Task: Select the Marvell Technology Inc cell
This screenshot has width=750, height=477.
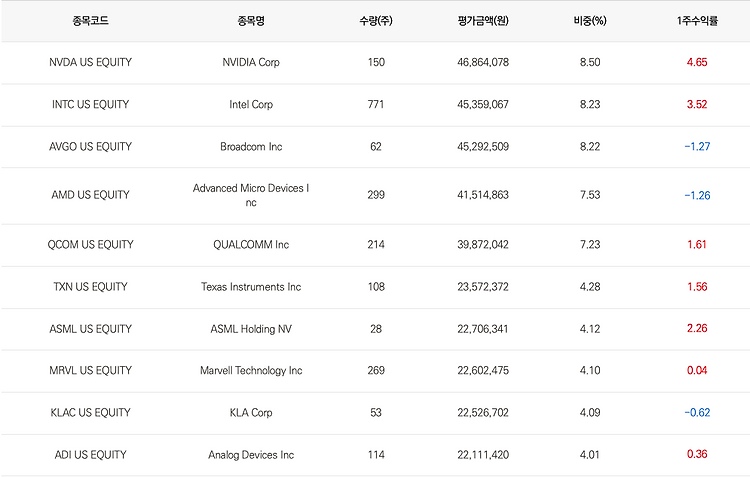Action: 251,370
